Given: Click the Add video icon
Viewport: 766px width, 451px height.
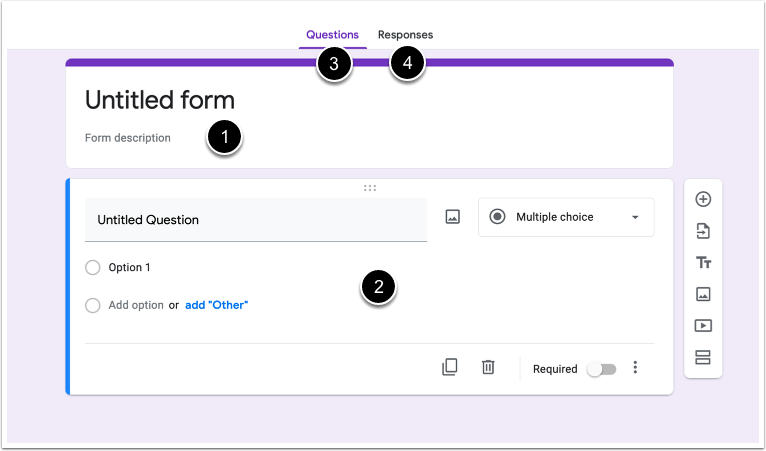Looking at the screenshot, I should point(703,325).
